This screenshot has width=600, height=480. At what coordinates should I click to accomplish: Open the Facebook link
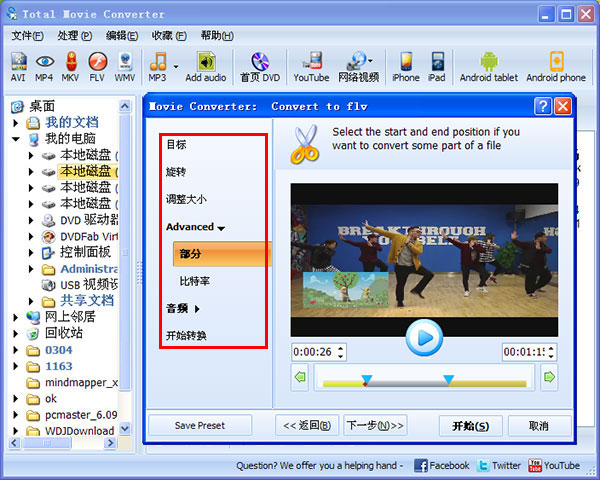click(442, 465)
